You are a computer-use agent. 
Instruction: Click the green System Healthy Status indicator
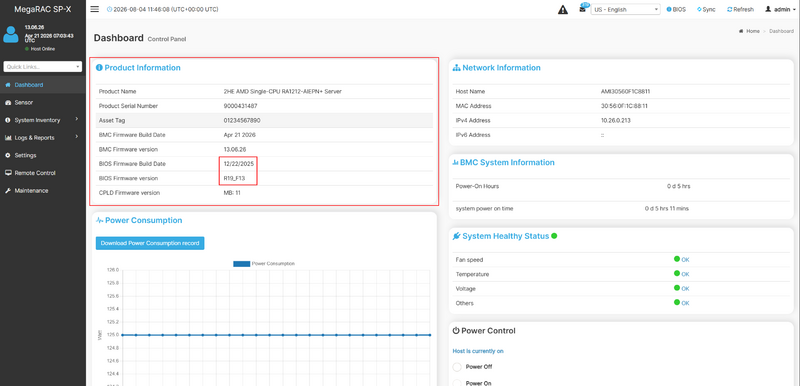(x=554, y=236)
